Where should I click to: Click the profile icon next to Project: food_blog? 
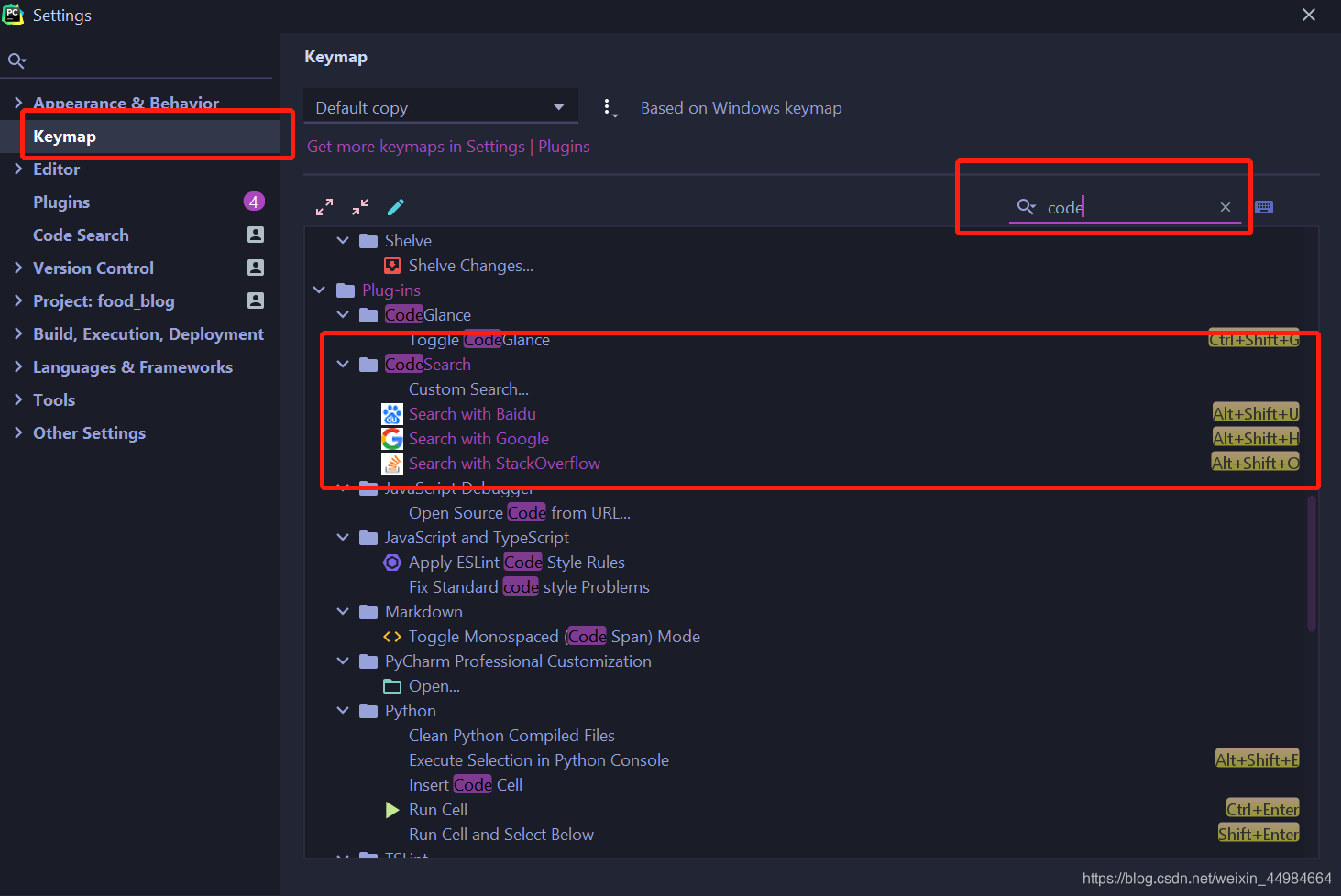[256, 300]
